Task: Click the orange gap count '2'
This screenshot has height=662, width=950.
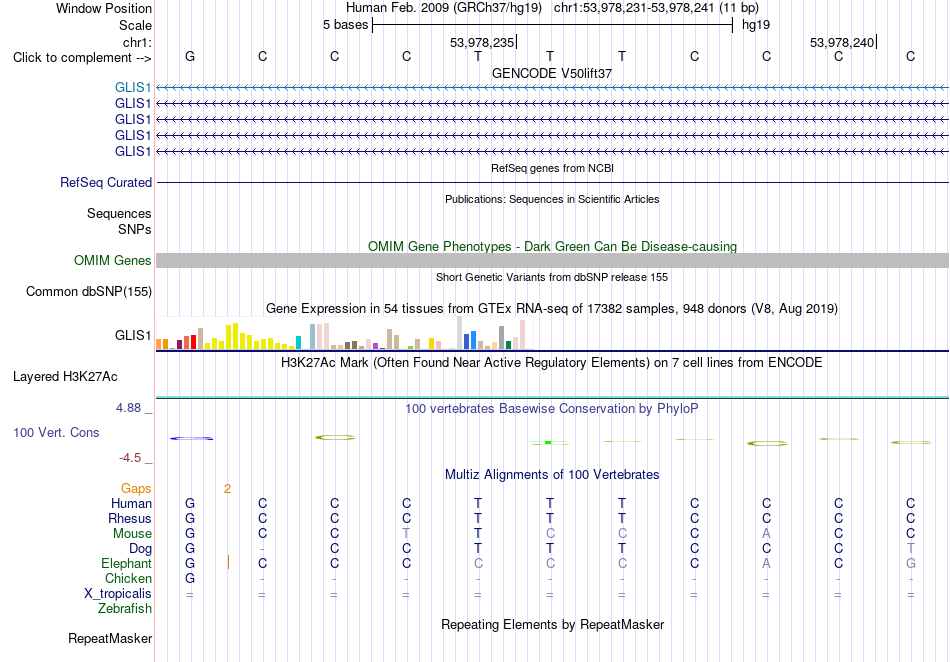Action: [x=227, y=489]
